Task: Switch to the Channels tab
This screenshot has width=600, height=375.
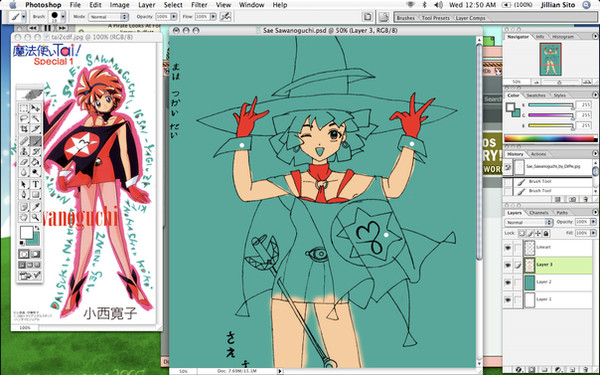Action: (x=539, y=213)
